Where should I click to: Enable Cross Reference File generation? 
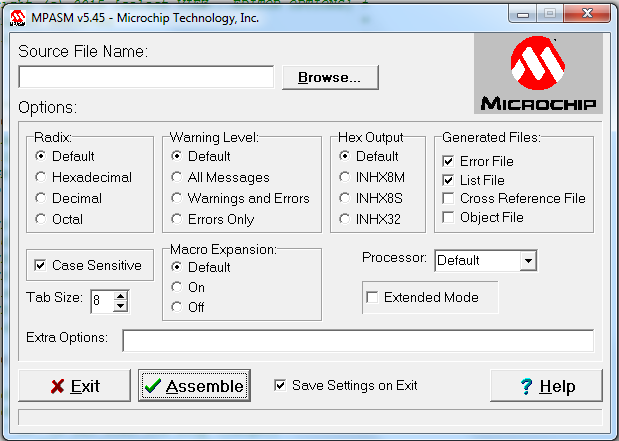[x=449, y=198]
